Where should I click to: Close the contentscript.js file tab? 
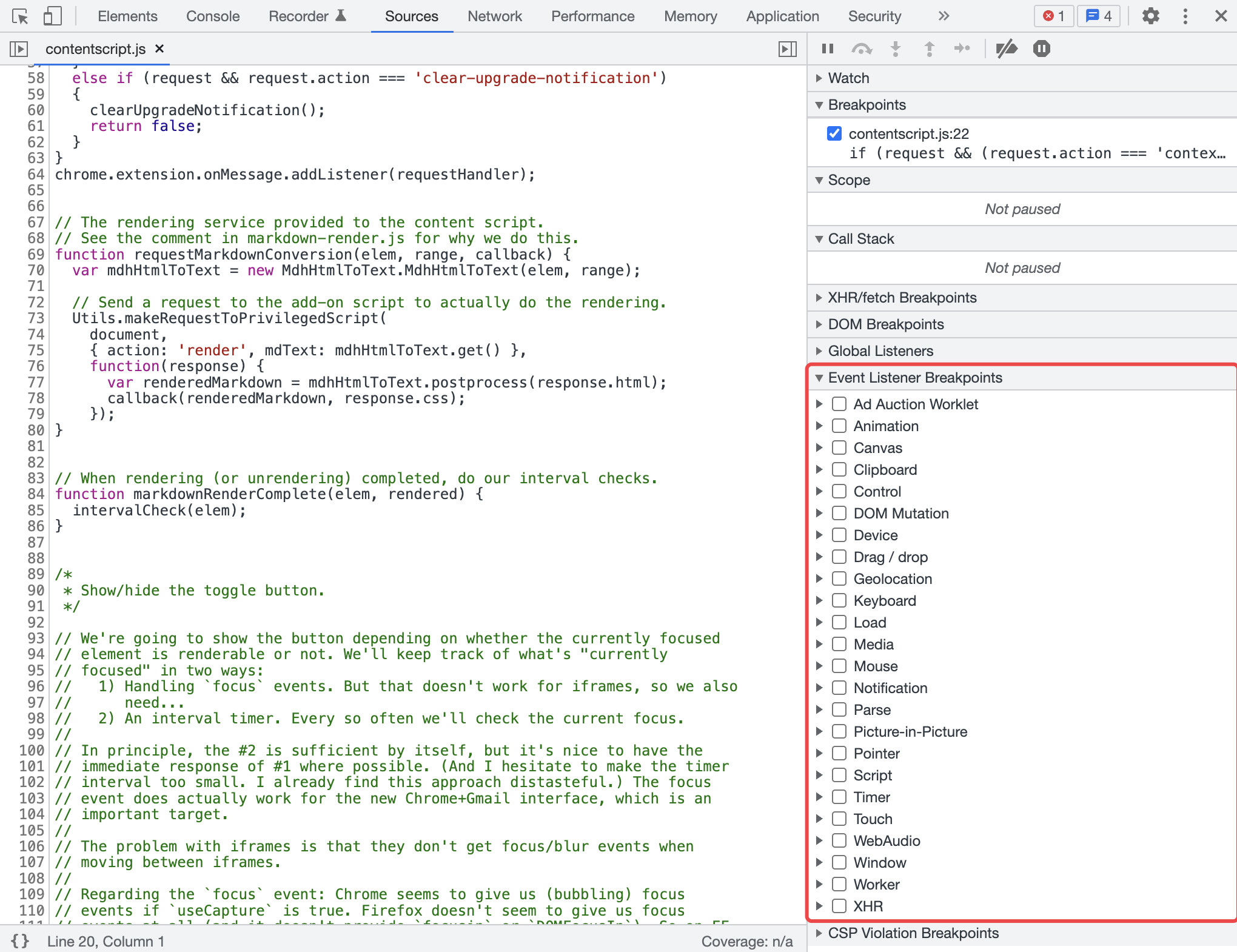[x=159, y=49]
